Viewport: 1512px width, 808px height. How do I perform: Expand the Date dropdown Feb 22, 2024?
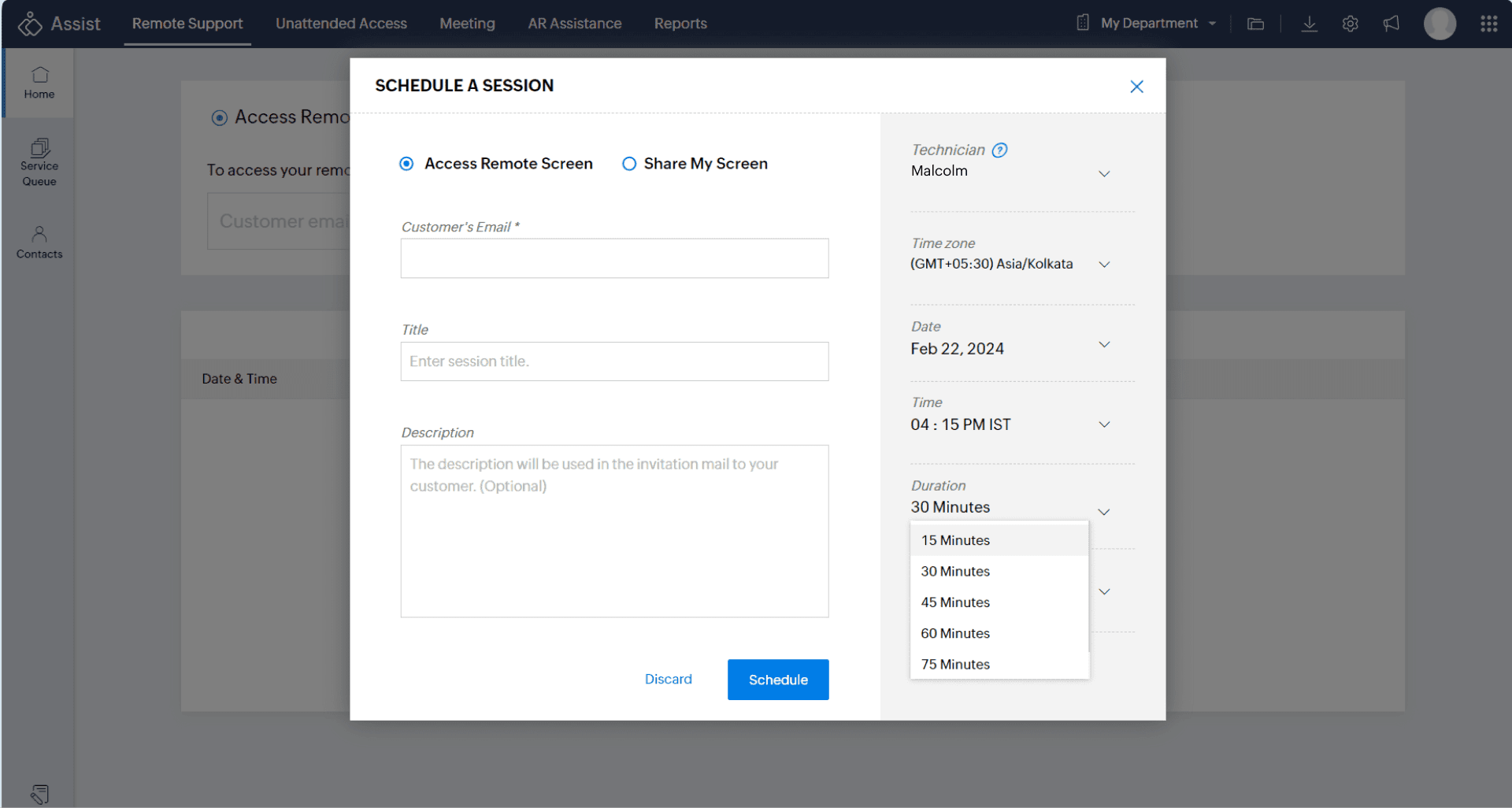tap(1103, 345)
